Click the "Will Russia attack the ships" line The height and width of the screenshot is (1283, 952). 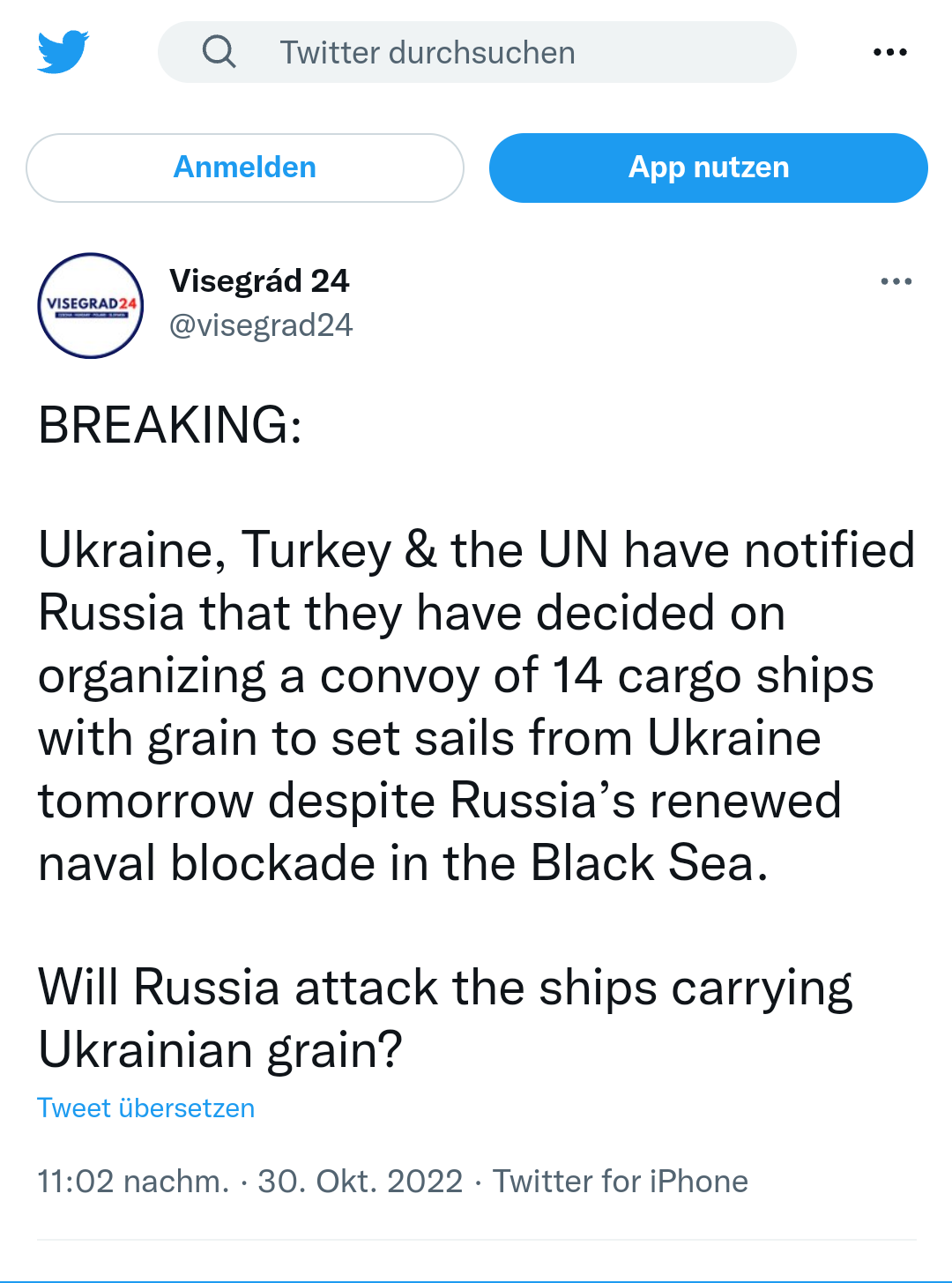445,988
